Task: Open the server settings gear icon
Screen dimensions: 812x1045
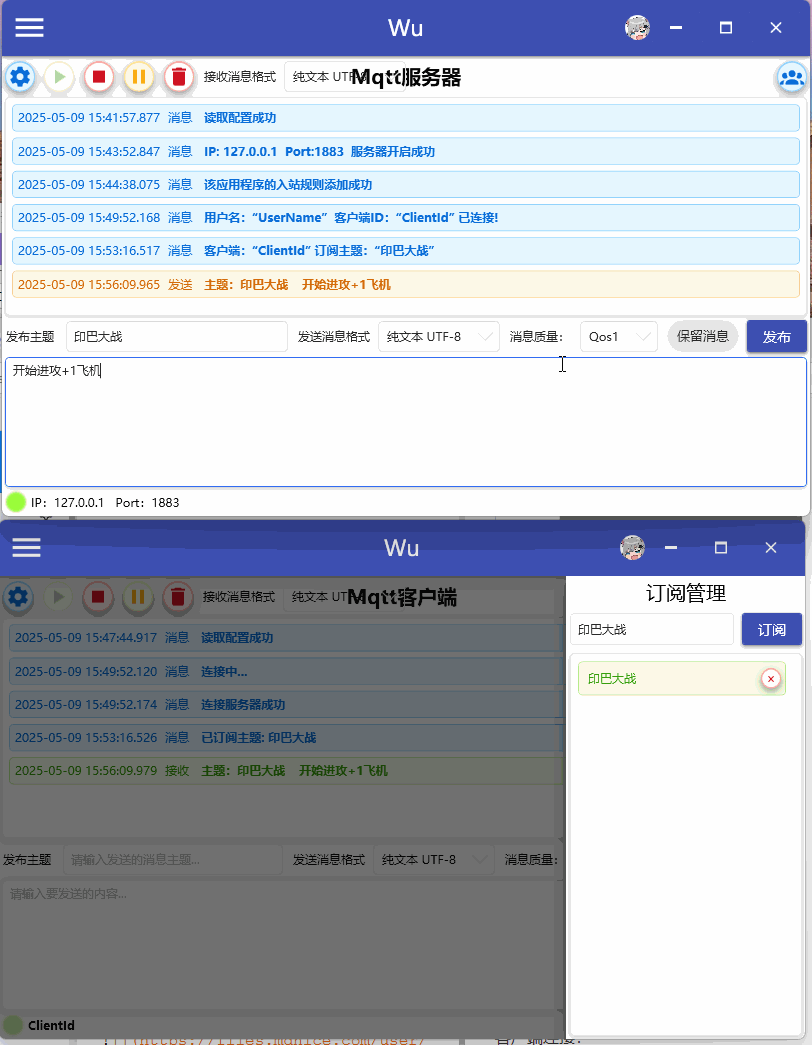Action: pos(20,77)
